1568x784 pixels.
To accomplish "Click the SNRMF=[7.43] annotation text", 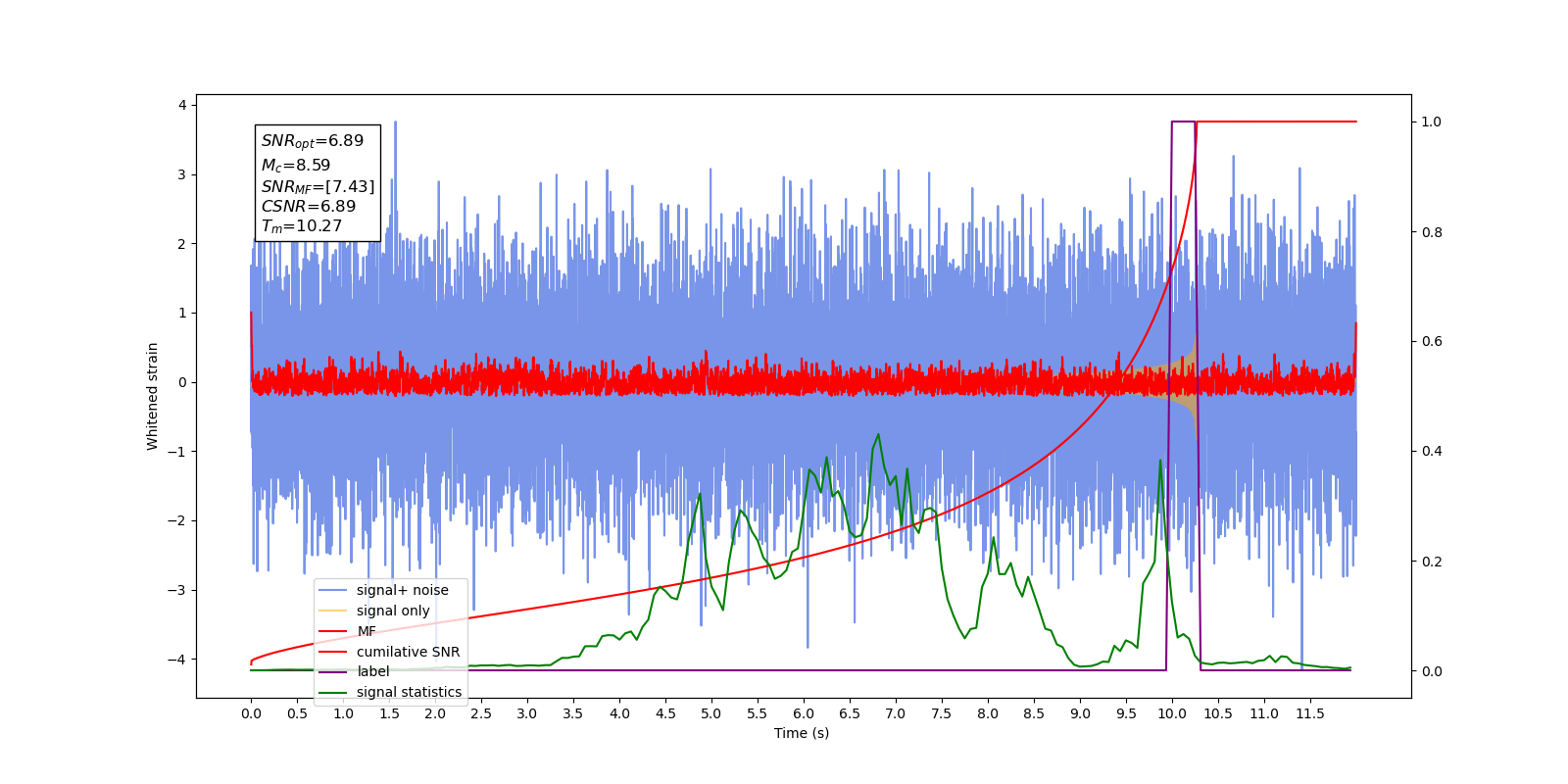I will [x=318, y=186].
